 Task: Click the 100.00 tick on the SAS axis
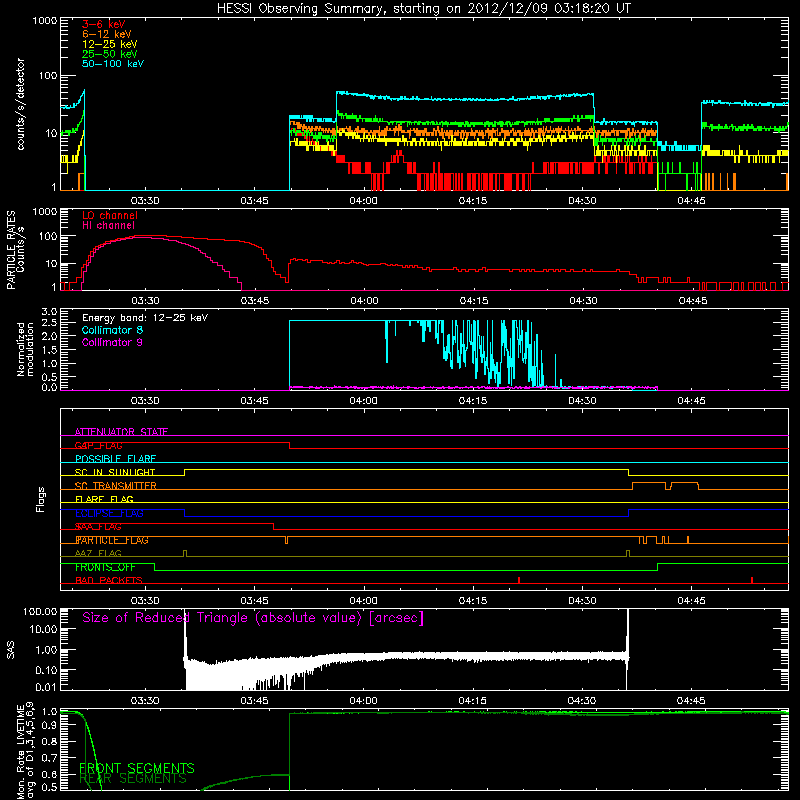(40, 611)
